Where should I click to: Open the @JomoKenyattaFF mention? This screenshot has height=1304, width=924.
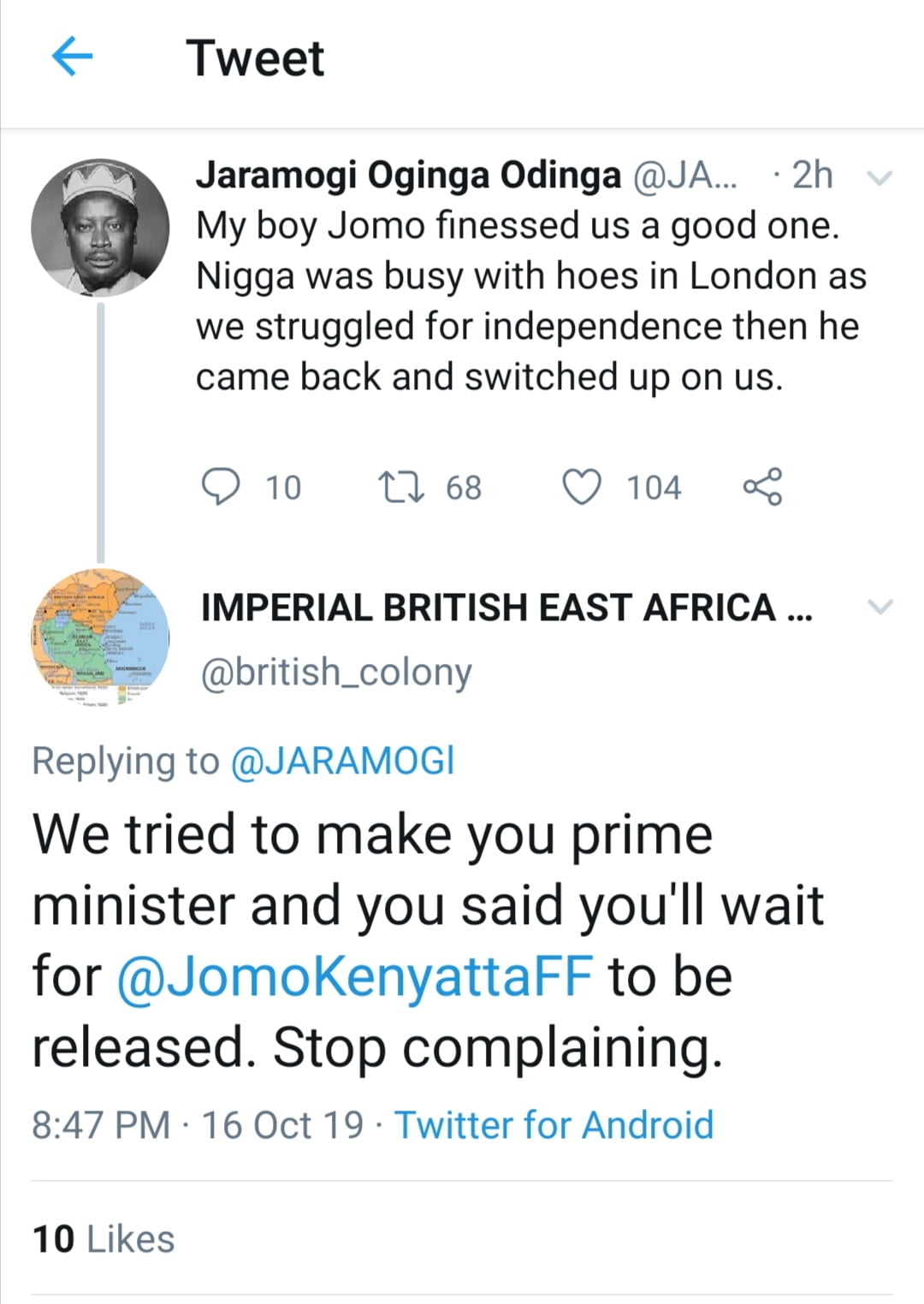354,976
